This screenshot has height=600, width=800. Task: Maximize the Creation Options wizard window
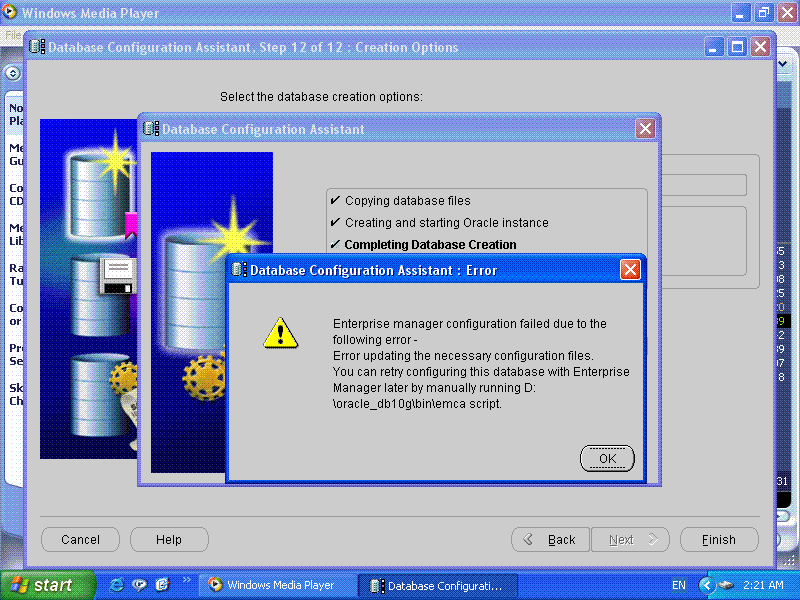(x=738, y=47)
